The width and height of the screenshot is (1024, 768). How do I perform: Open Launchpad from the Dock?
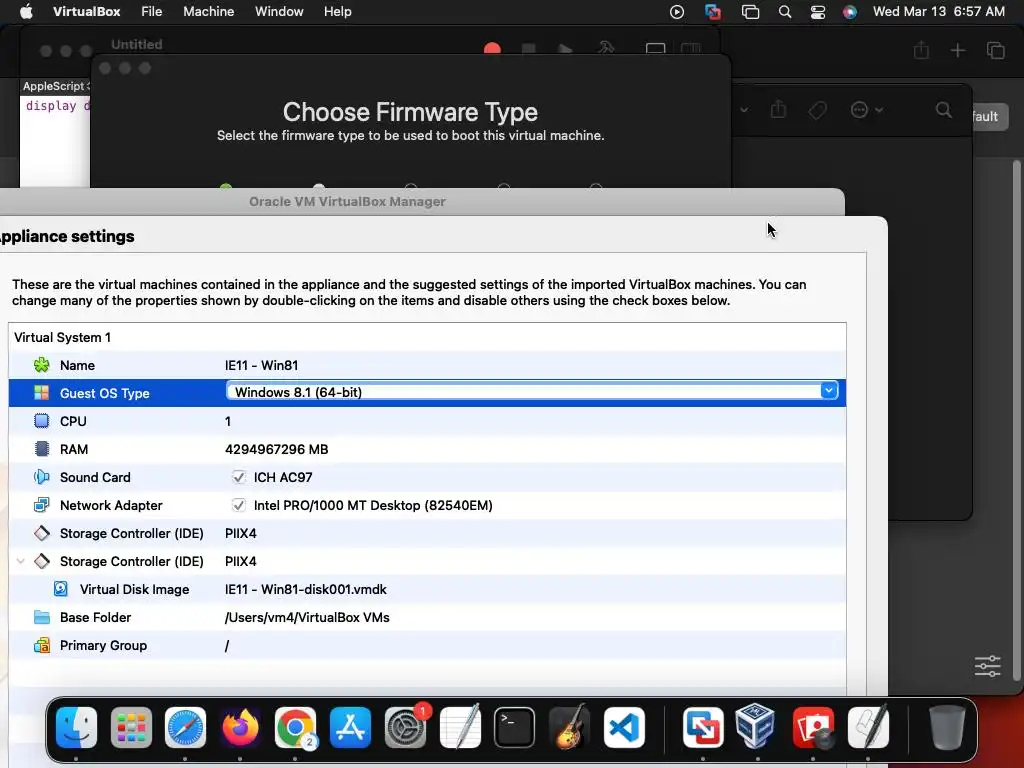point(131,727)
